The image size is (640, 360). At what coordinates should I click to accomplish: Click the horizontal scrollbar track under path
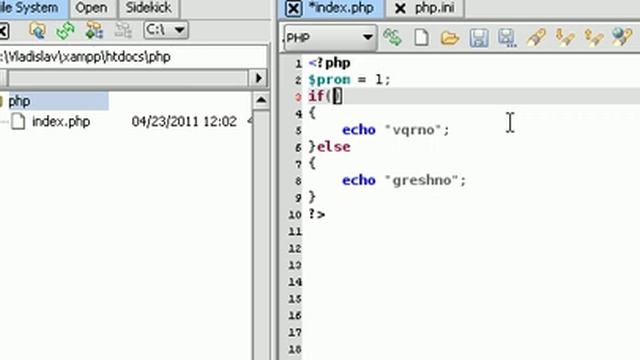click(128, 78)
